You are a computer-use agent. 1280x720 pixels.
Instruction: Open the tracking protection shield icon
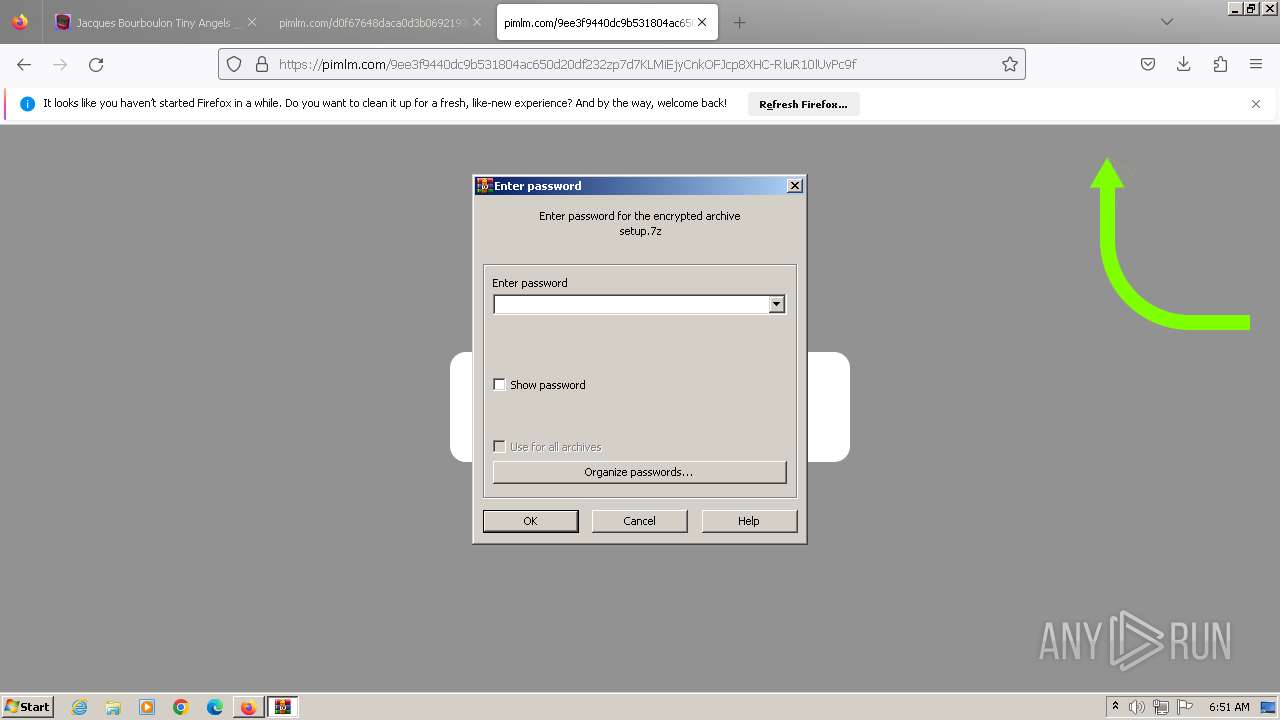(234, 64)
